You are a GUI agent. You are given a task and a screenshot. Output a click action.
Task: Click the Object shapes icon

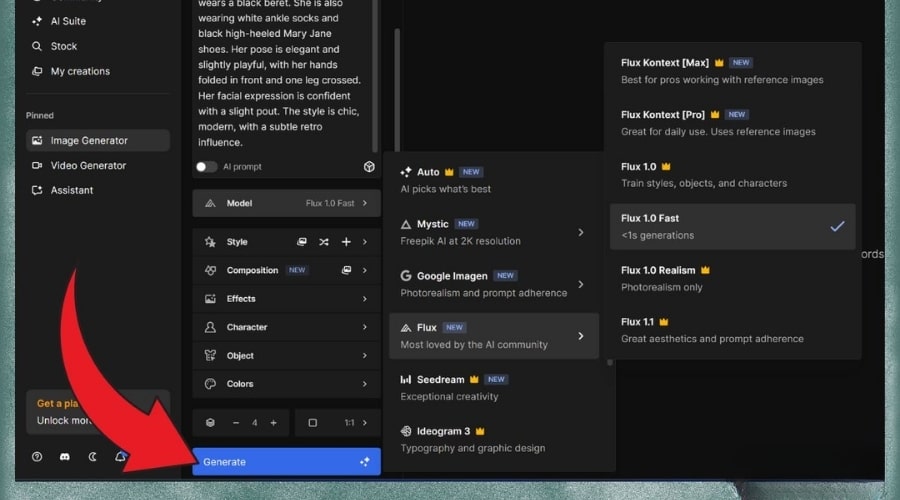pyautogui.click(x=210, y=355)
